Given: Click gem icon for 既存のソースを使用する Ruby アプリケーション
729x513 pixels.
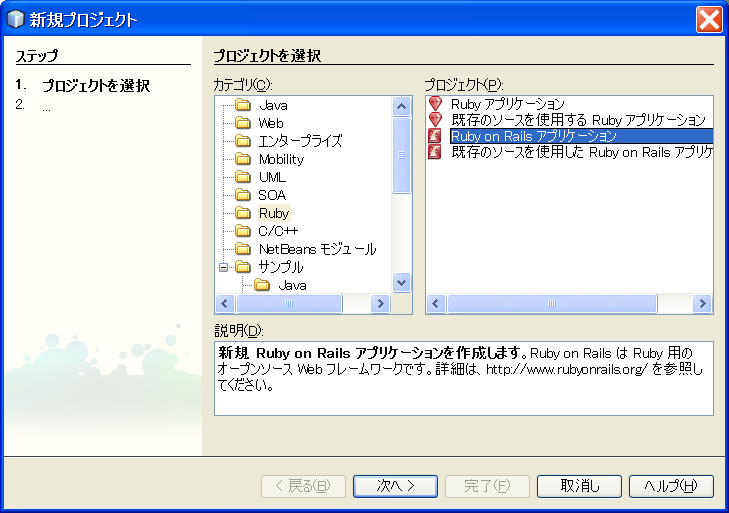Looking at the screenshot, I should click(x=435, y=120).
